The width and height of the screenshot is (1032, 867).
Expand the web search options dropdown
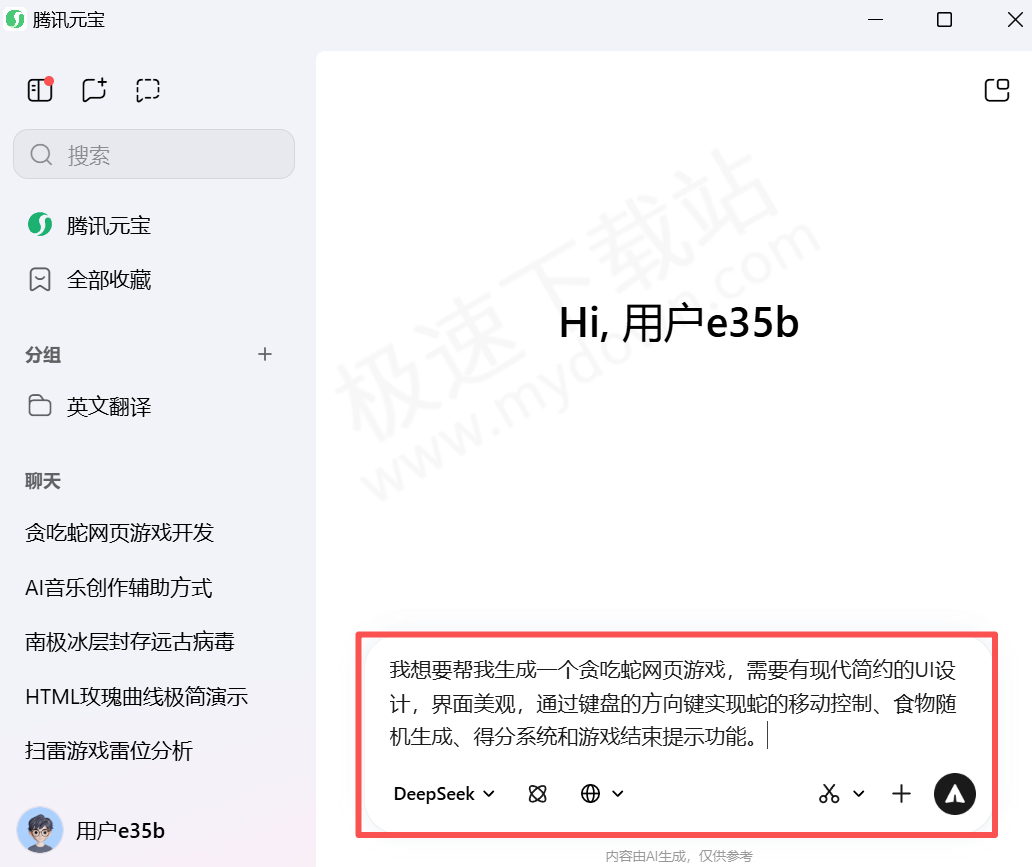point(619,793)
